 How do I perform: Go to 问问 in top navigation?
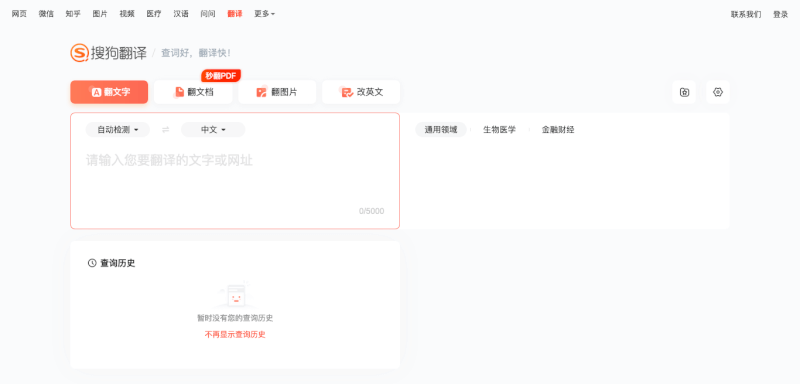208,14
